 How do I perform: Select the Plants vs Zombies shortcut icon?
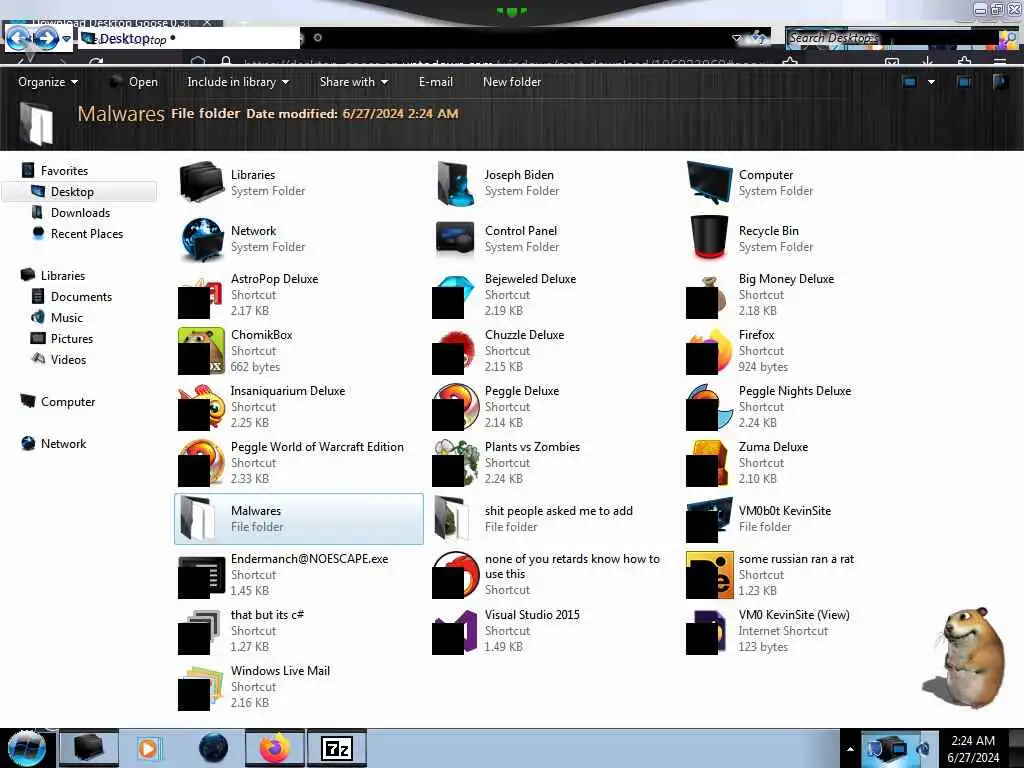pos(455,462)
